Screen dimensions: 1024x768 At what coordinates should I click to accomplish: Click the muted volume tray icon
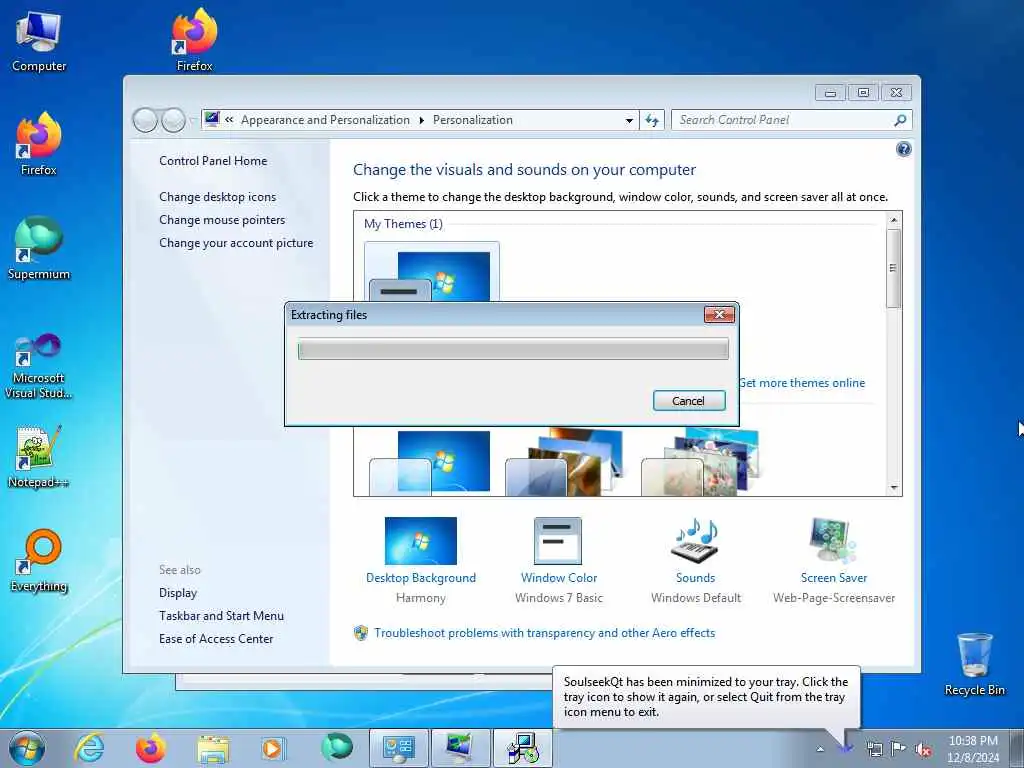click(923, 750)
